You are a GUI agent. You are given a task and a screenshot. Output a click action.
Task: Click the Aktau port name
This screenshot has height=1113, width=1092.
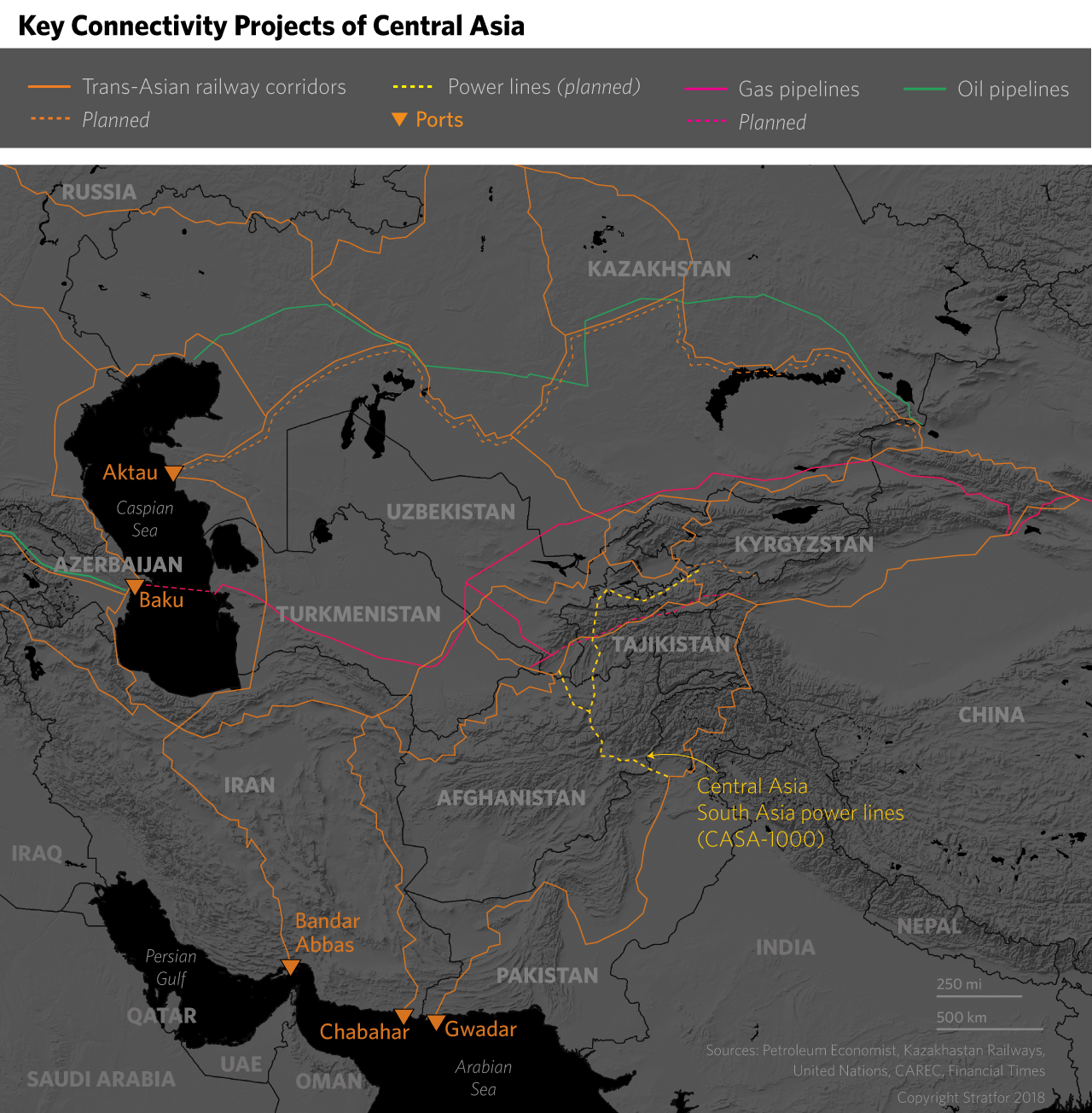point(131,472)
